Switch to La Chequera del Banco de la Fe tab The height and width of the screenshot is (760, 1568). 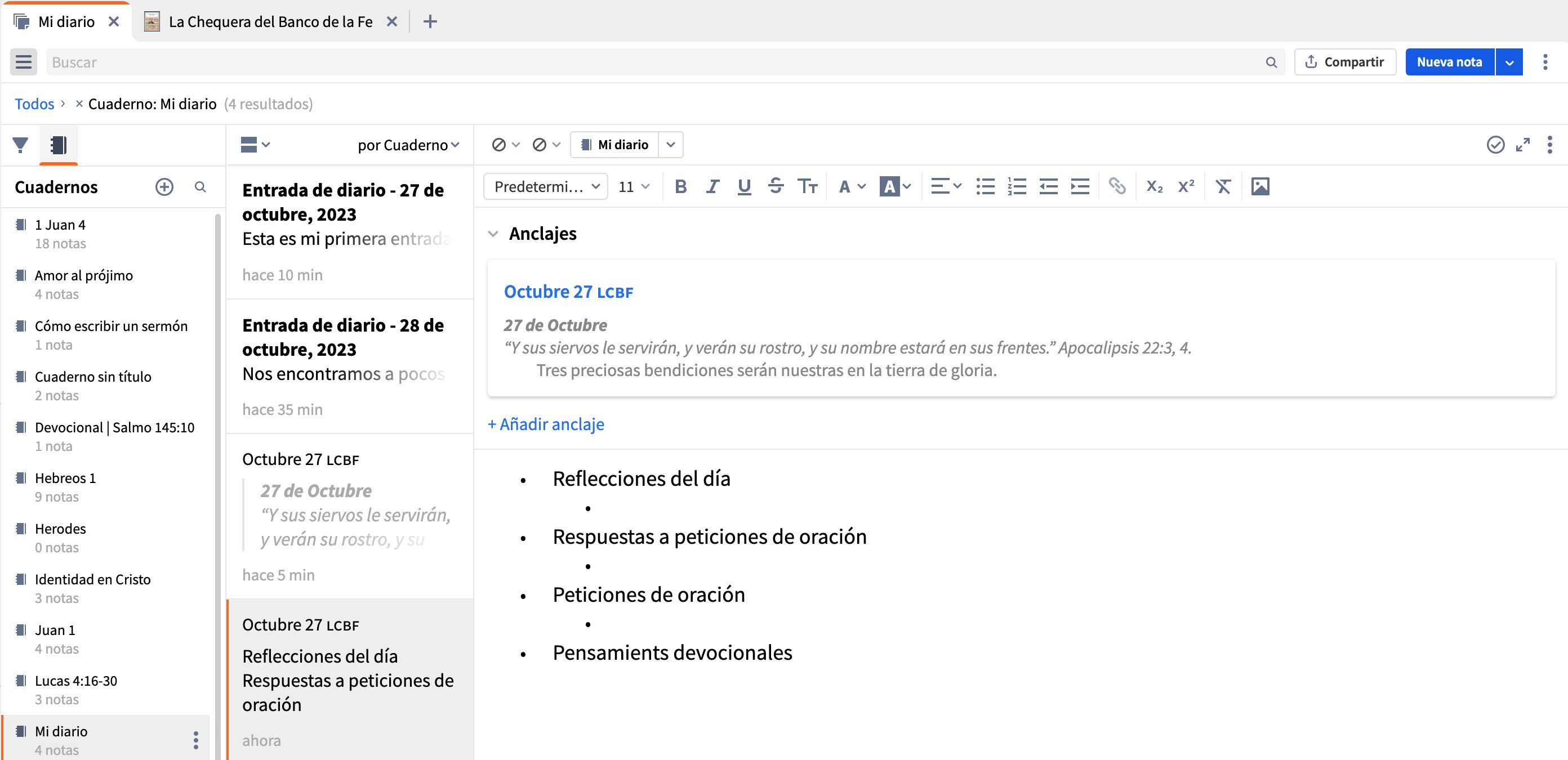(x=270, y=22)
